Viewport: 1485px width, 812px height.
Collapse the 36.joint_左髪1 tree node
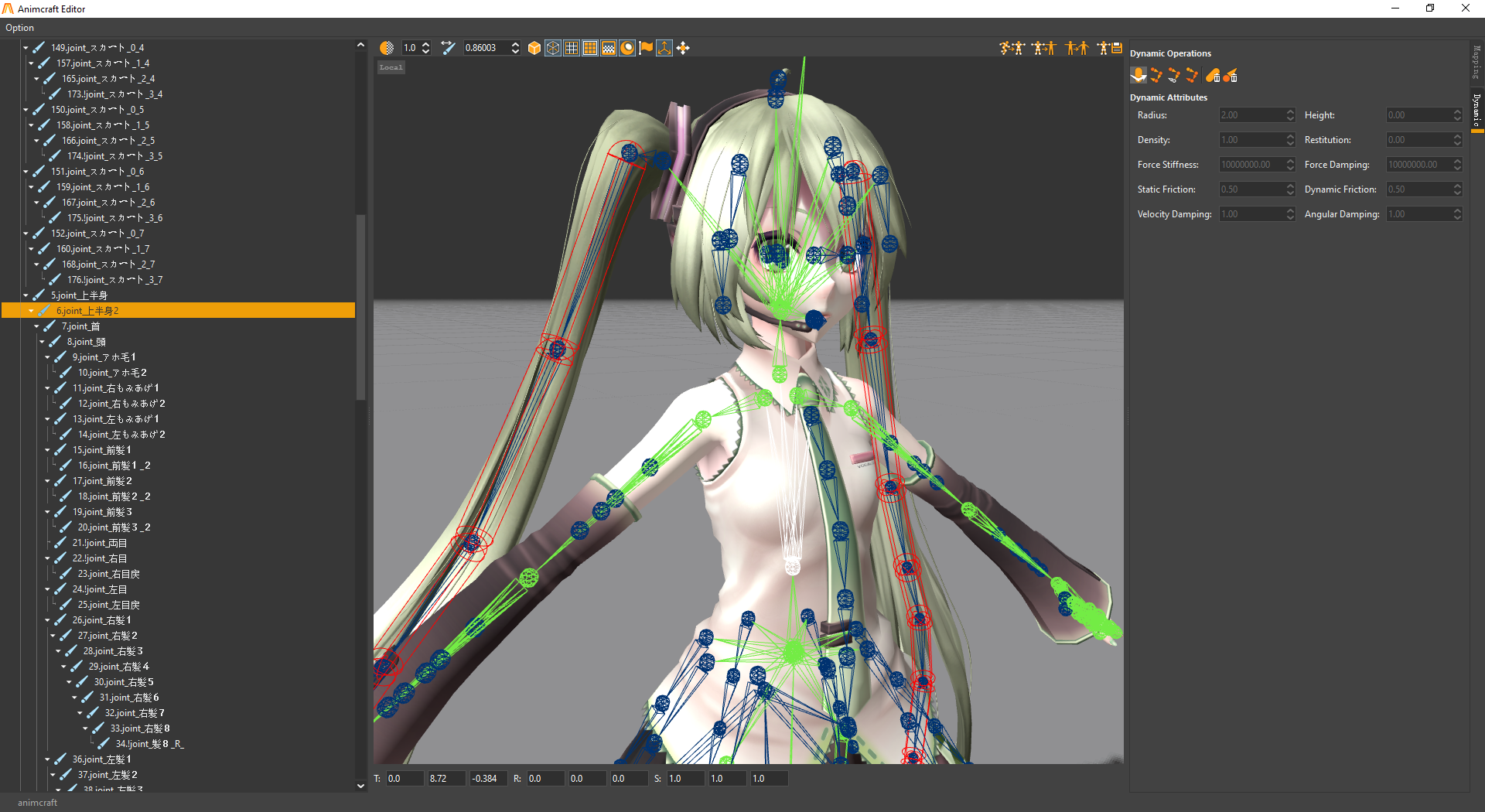[47, 759]
